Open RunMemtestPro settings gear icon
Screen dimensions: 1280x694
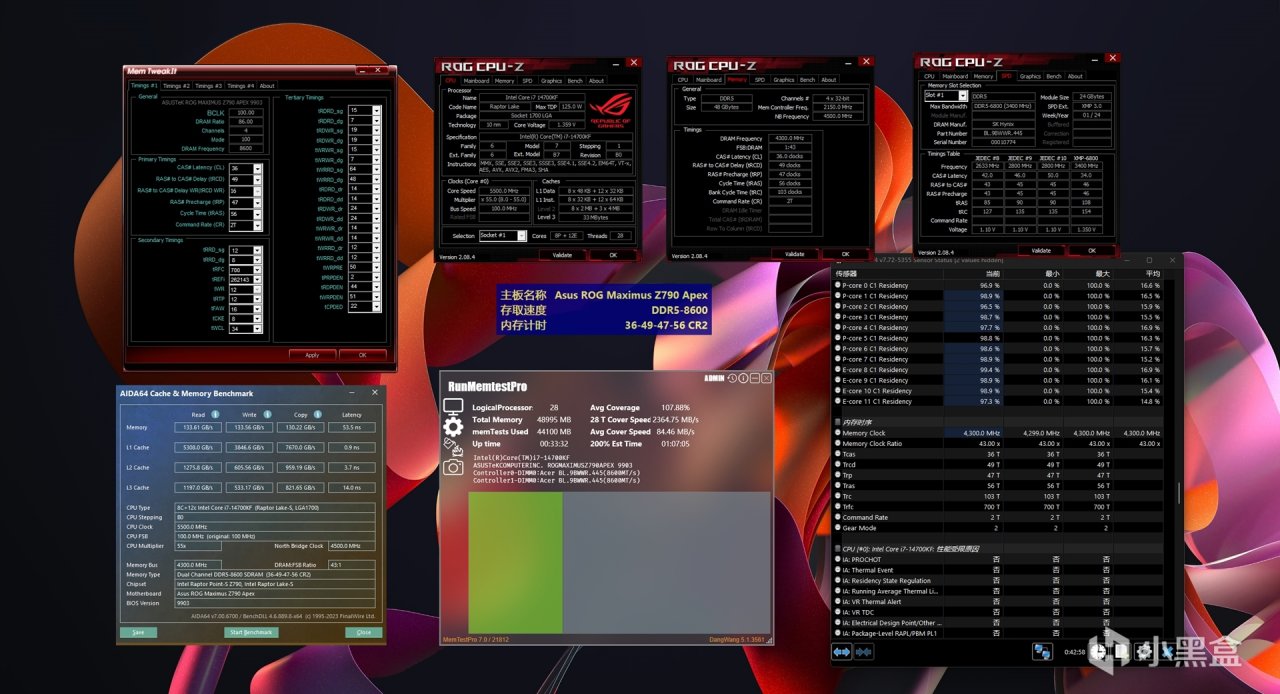453,429
